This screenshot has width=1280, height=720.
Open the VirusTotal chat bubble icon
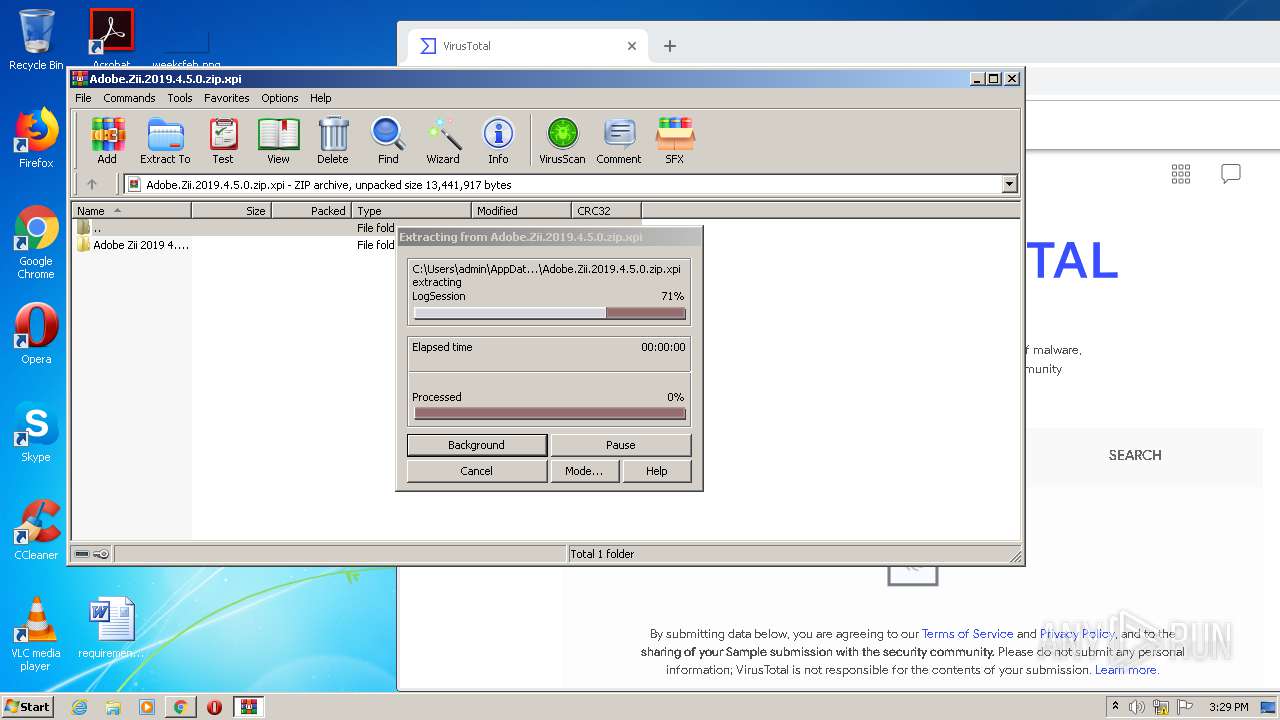[x=1231, y=174]
